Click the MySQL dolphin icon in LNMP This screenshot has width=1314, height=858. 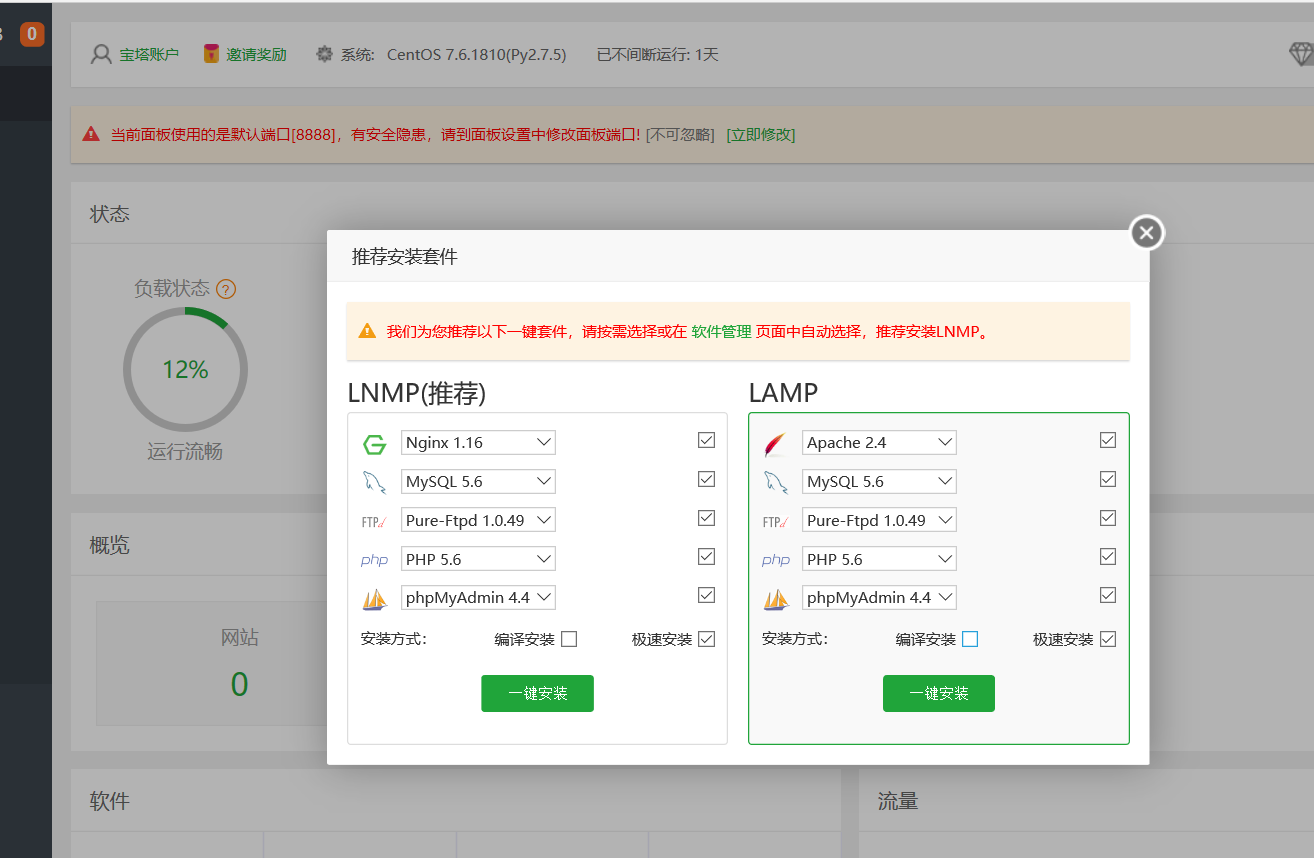click(x=374, y=483)
